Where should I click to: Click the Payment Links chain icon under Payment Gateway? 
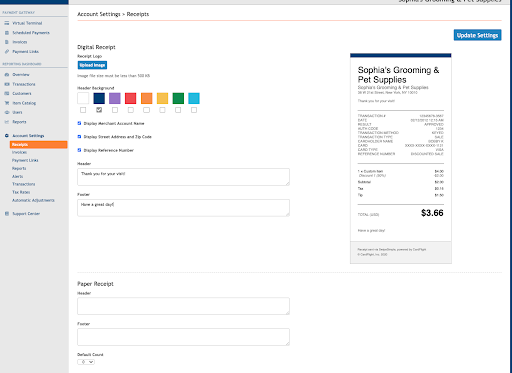(7, 52)
